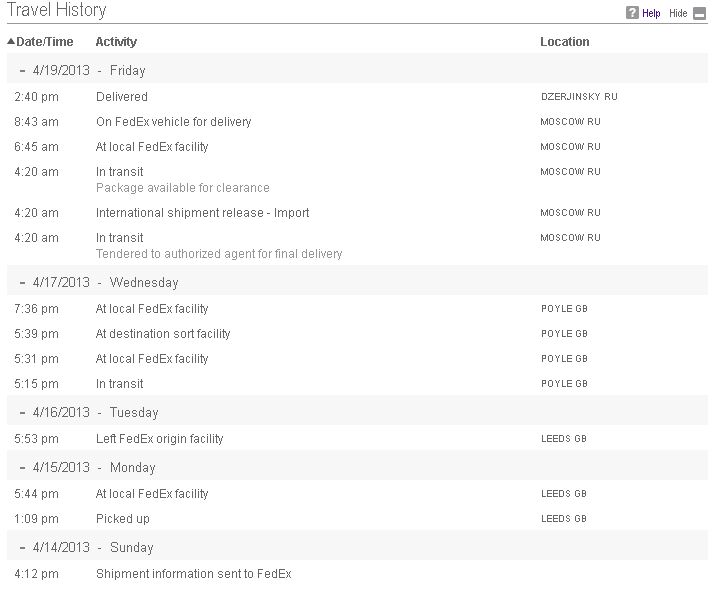Viewport: 712px width, 596px height.
Task: Collapse the 4/15/2013 Monday group
Action: click(x=22, y=468)
